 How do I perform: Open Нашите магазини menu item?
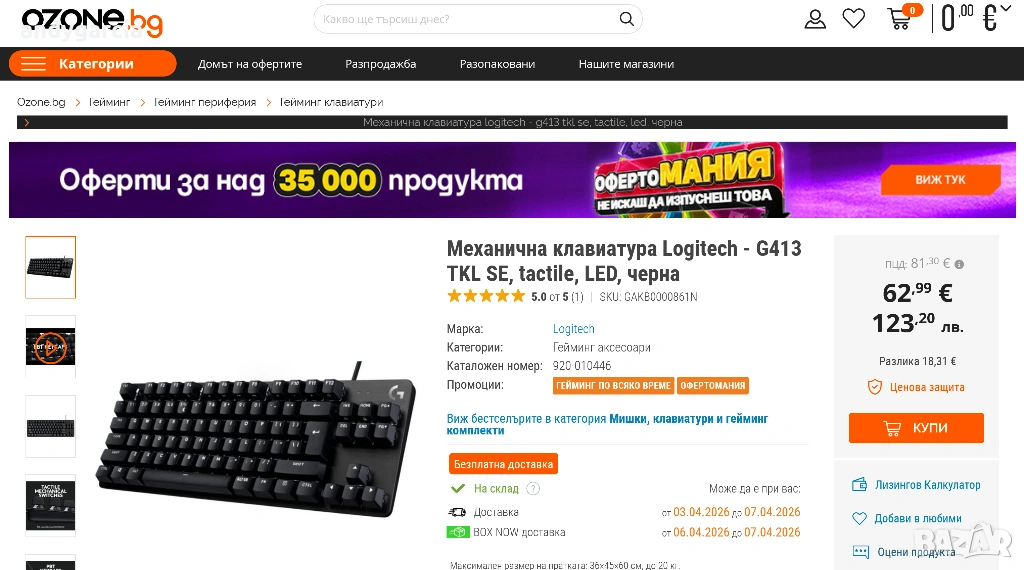(626, 64)
